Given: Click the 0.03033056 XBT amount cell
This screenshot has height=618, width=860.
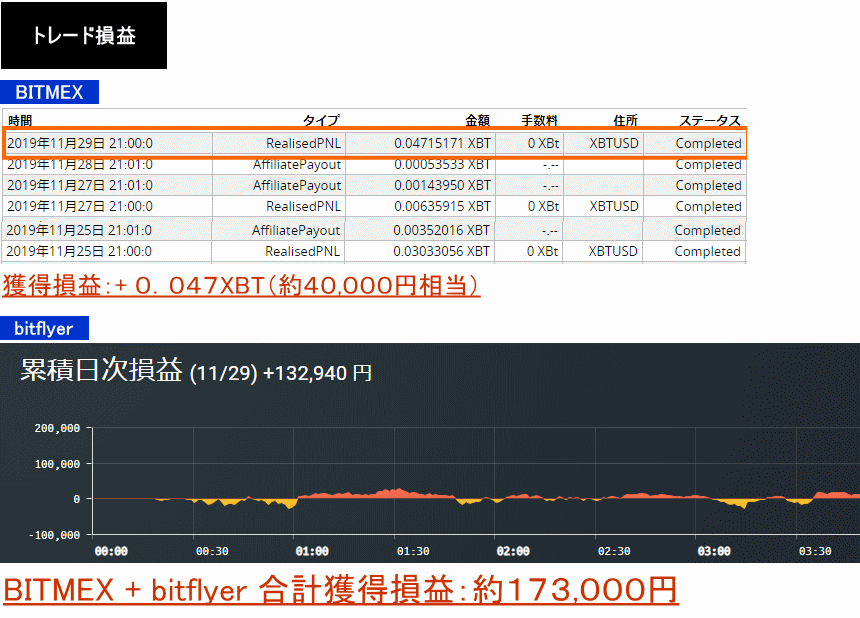Looking at the screenshot, I should [442, 251].
